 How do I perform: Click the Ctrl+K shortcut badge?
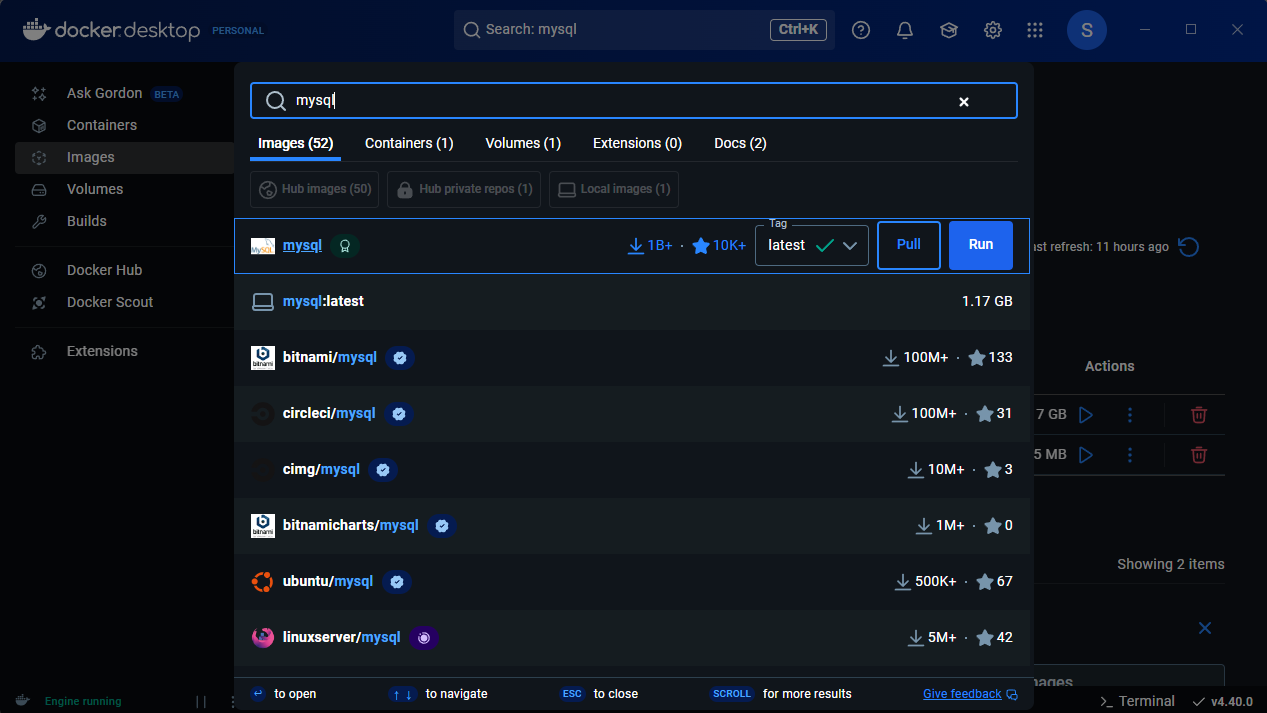(798, 30)
